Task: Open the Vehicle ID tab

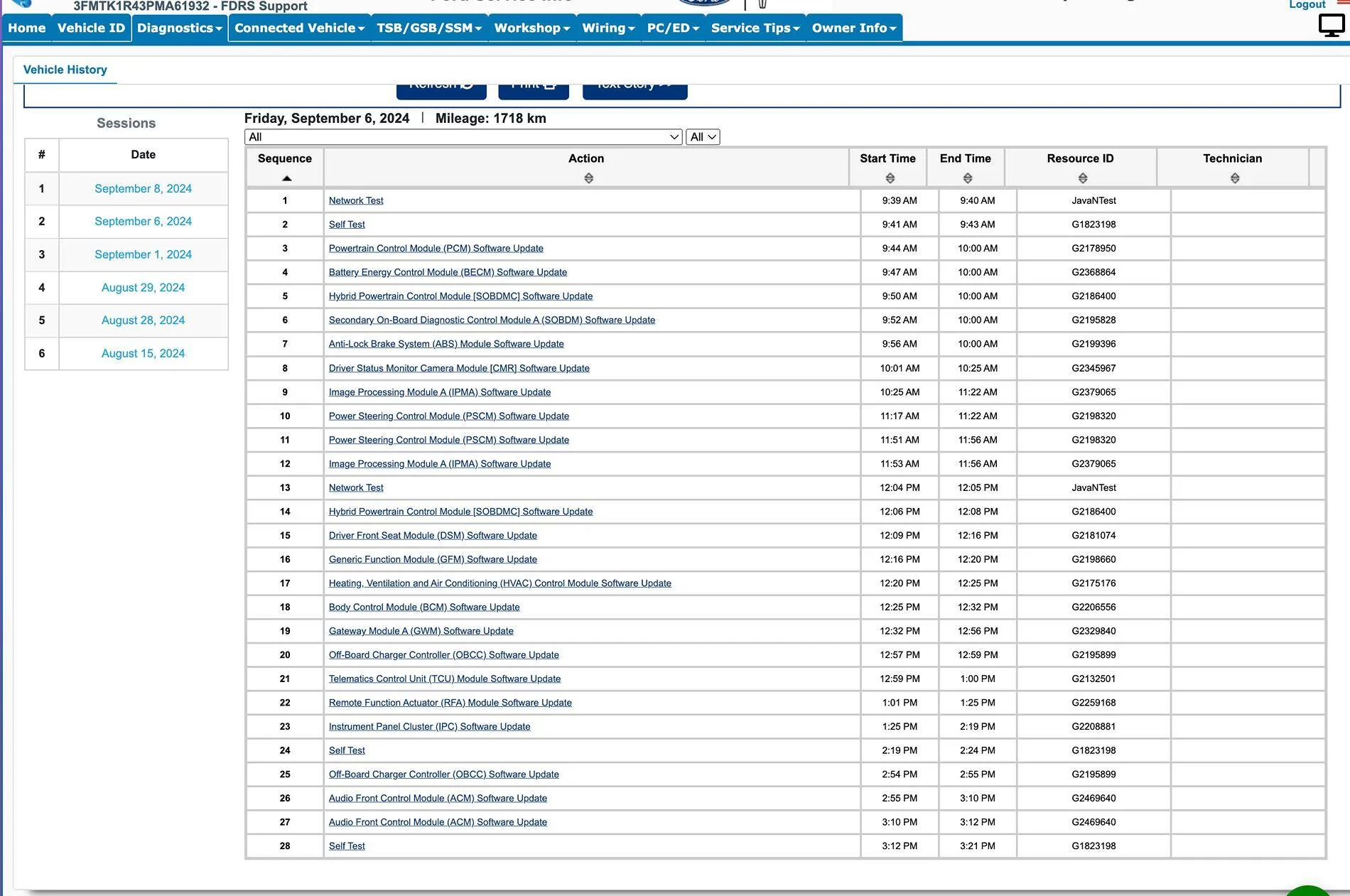Action: pyautogui.click(x=91, y=28)
